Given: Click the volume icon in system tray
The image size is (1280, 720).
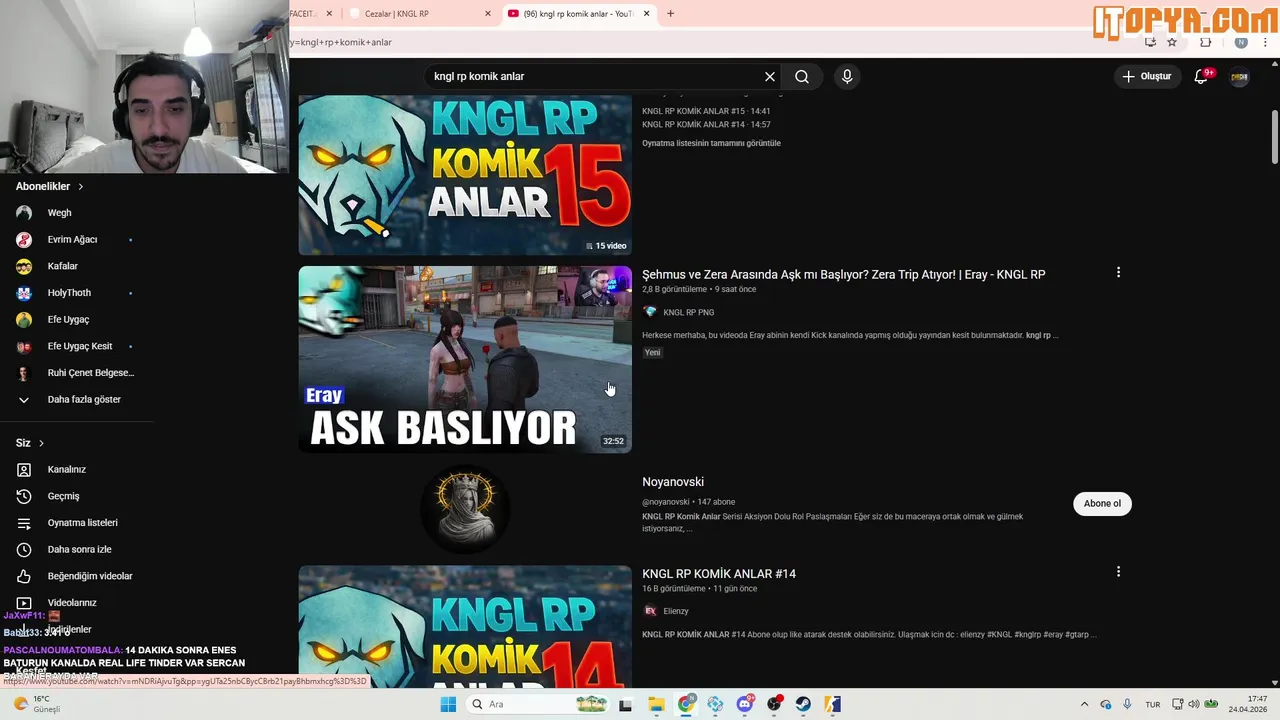Looking at the screenshot, I should [x=1193, y=704].
